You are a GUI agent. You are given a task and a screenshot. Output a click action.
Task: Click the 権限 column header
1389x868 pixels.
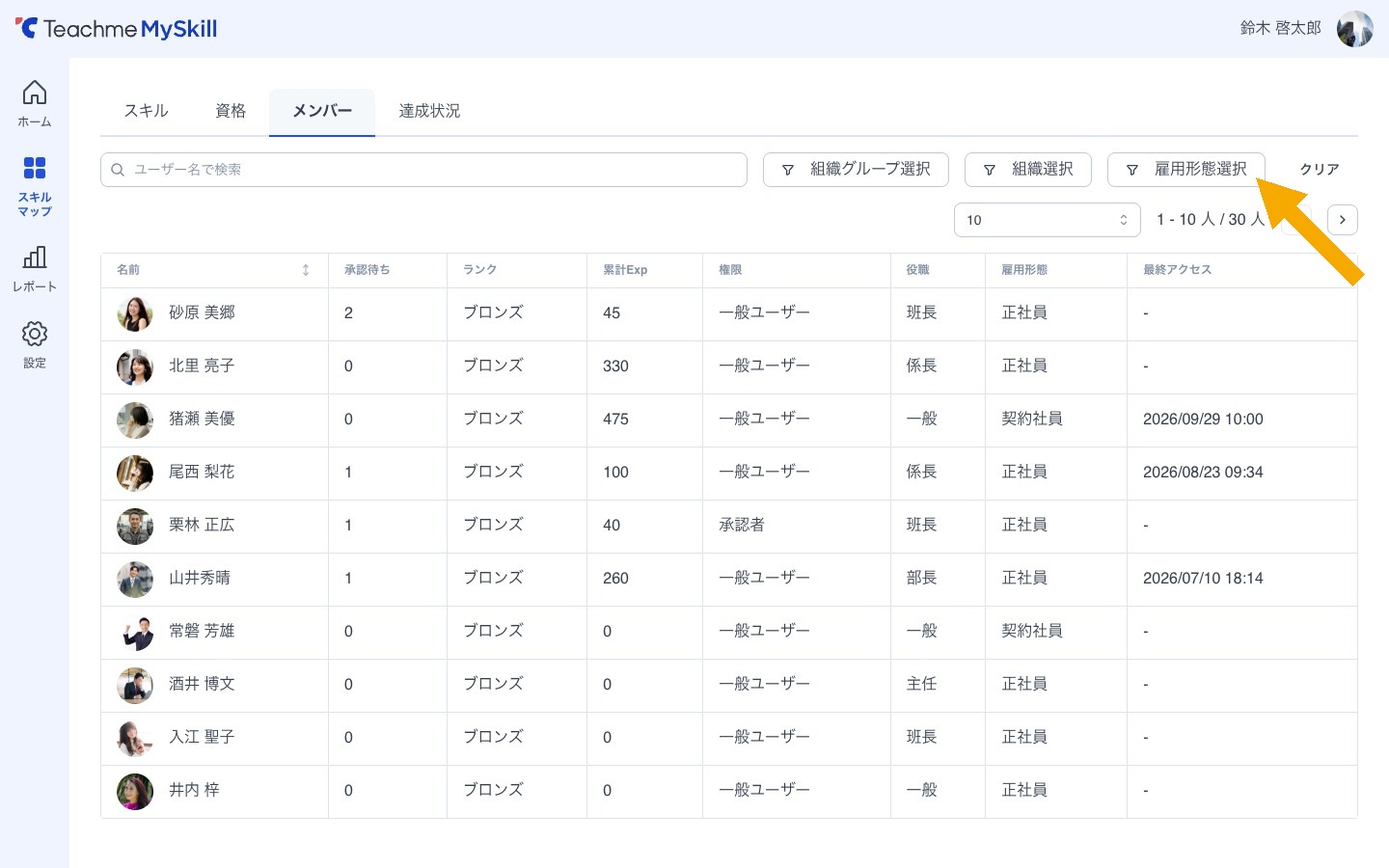coord(730,270)
